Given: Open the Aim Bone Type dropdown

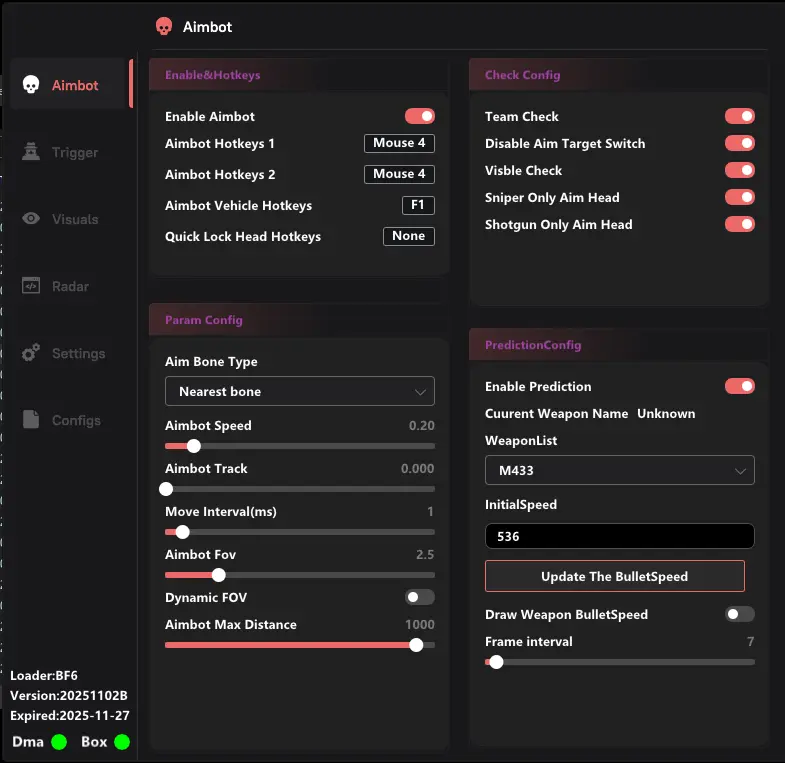Looking at the screenshot, I should click(x=299, y=391).
